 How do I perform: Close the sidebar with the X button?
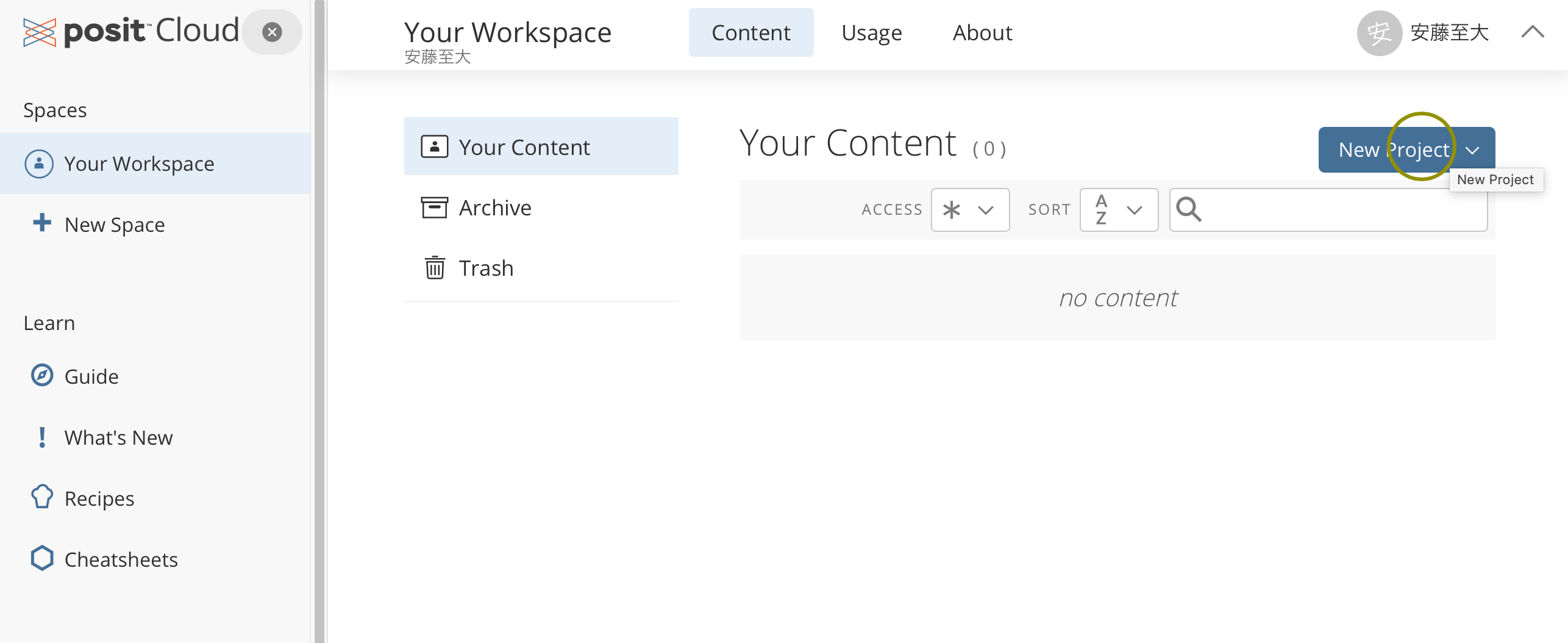(x=272, y=32)
